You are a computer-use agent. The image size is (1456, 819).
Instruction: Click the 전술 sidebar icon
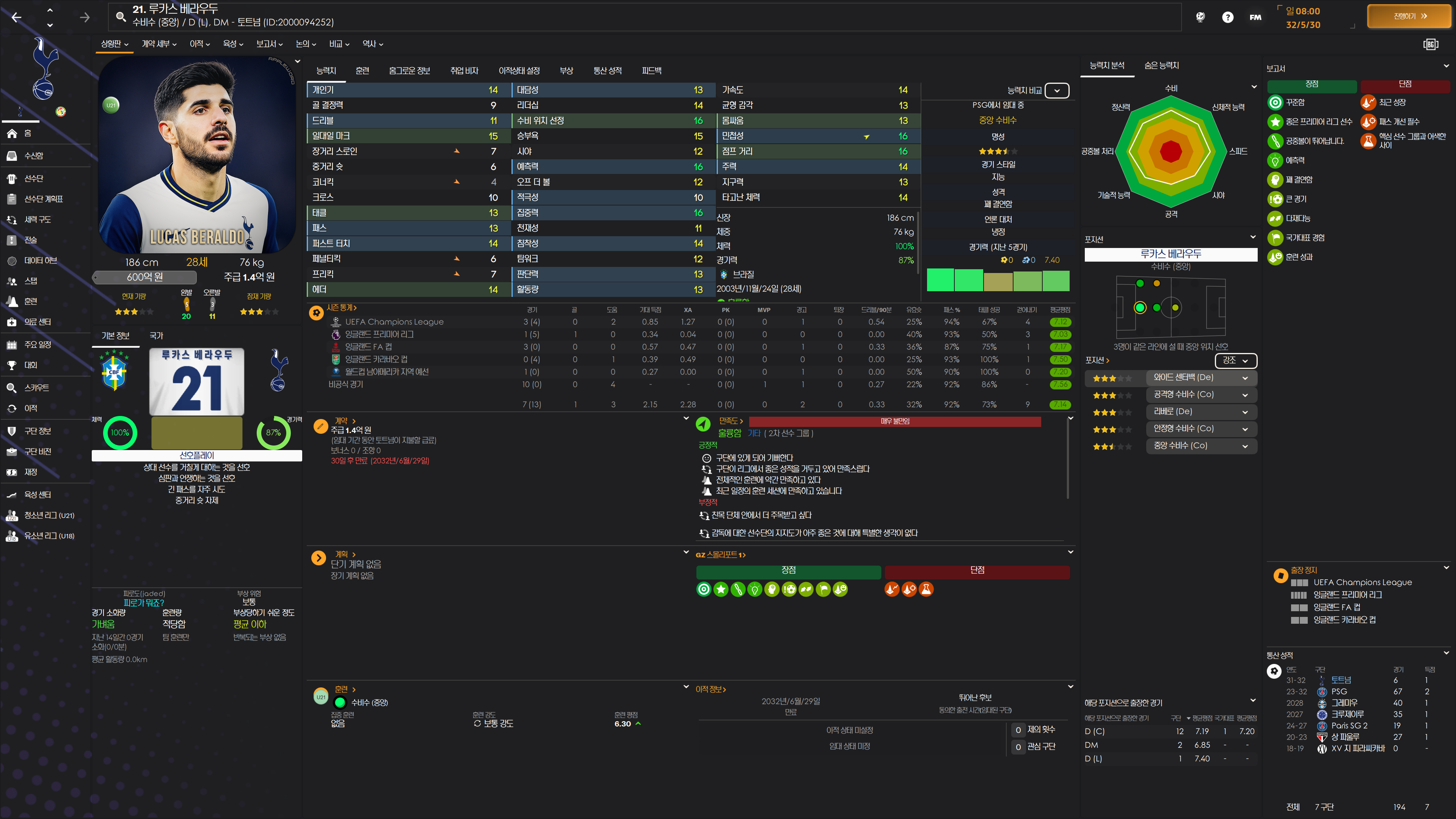12,240
